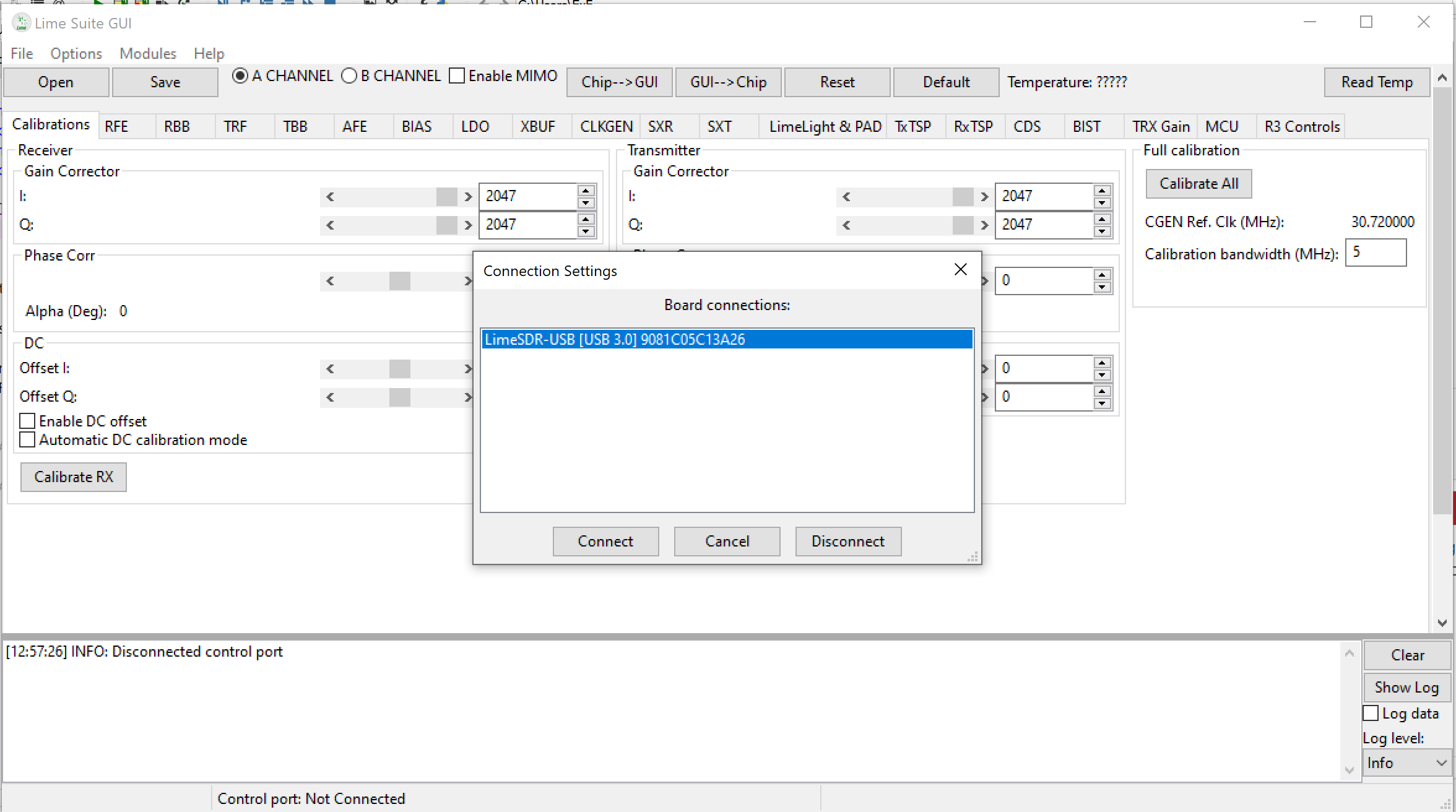The height and width of the screenshot is (812, 1456).
Task: Decrement Receiver Gain Corrector Q spinner
Action: (586, 231)
